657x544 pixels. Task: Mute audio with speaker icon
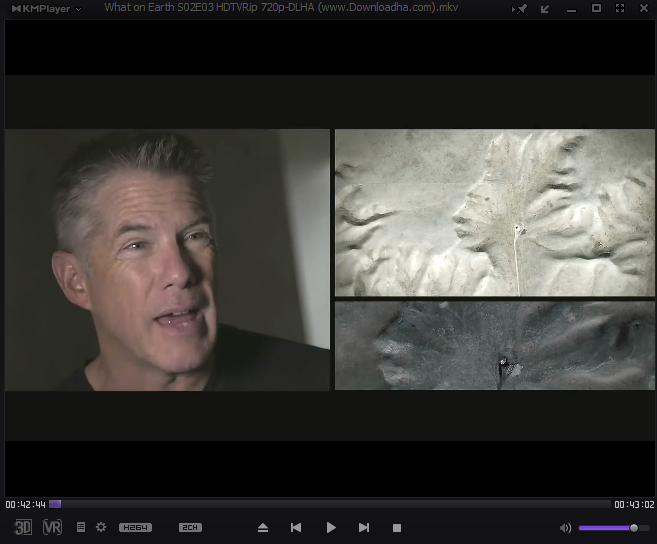(x=565, y=527)
